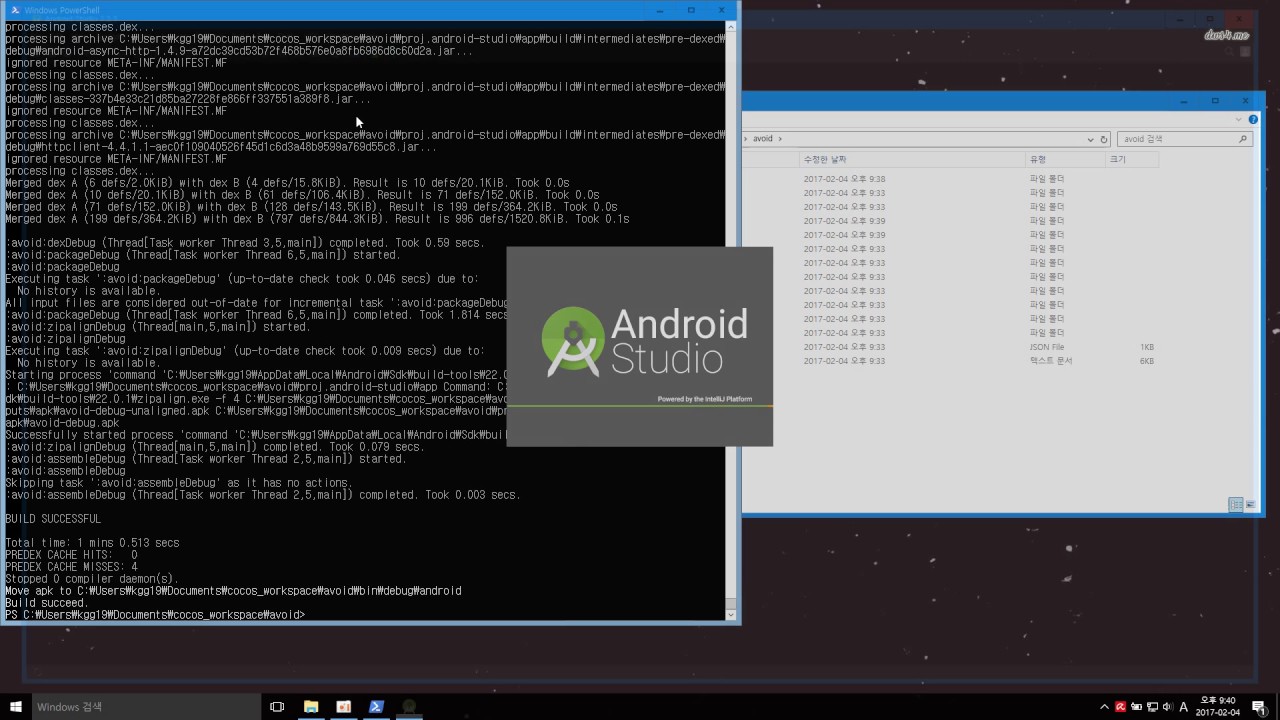Click the BUILD SUCCESSFUL line in PowerShell
The image size is (1280, 720).
pos(53,519)
